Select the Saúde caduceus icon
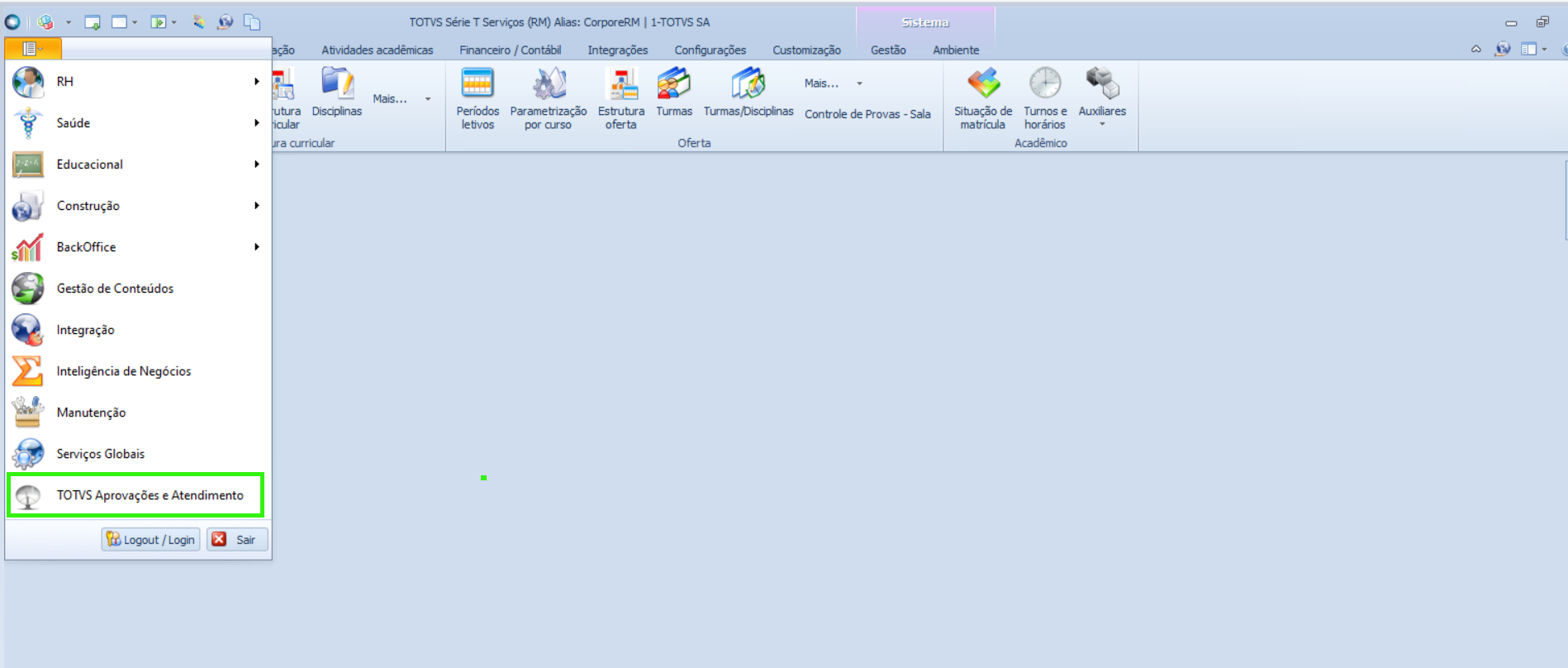1568x668 pixels. point(28,123)
